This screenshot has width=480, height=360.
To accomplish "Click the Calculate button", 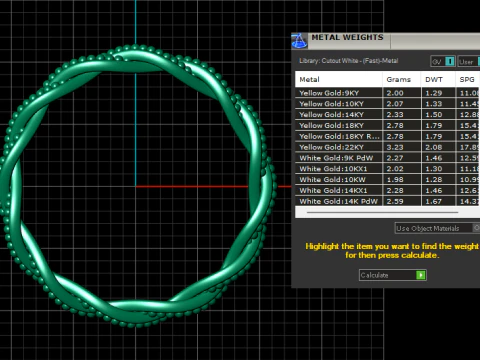I will (x=393, y=275).
